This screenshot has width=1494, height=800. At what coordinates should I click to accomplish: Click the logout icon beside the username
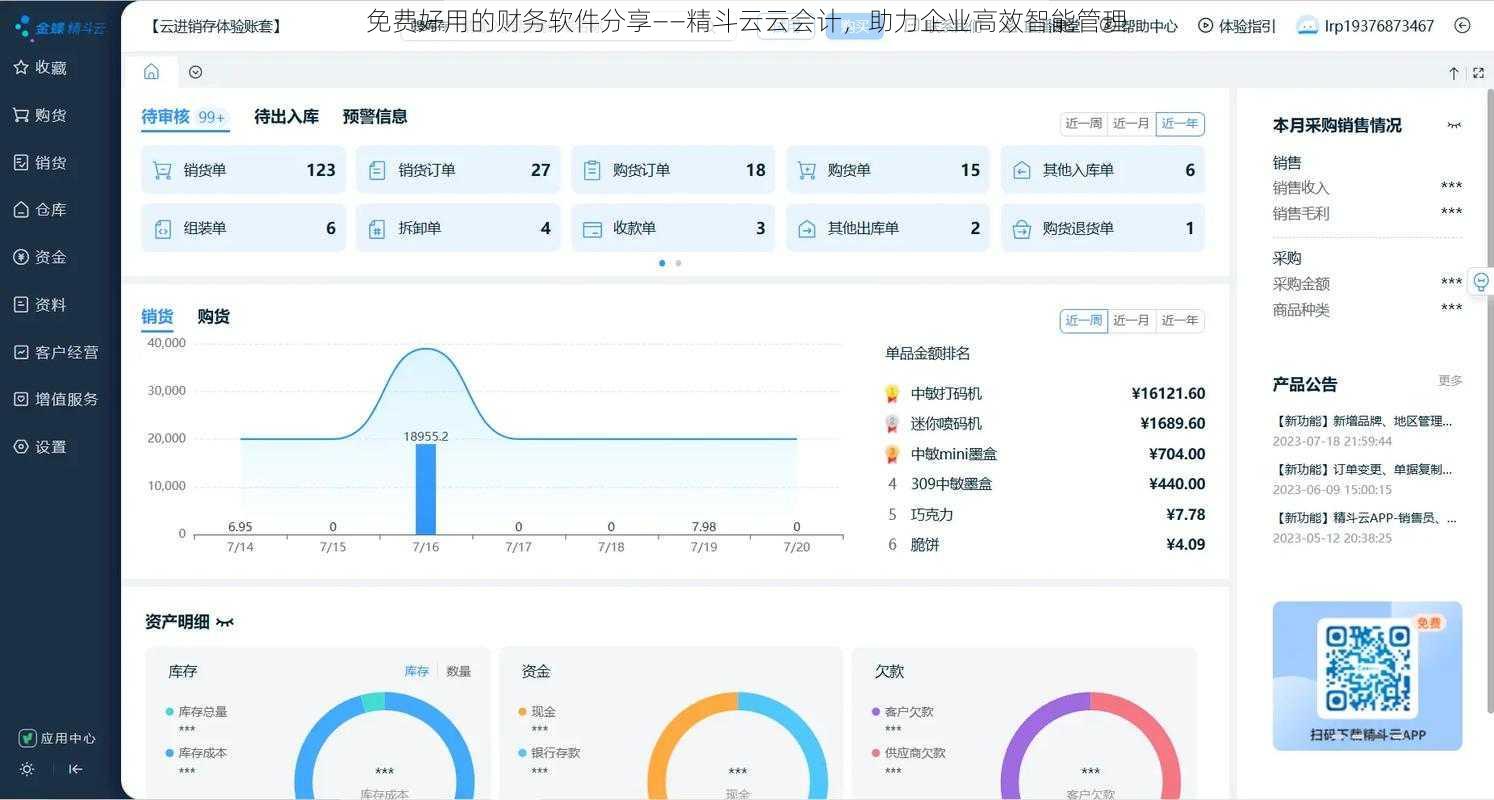tap(1462, 26)
